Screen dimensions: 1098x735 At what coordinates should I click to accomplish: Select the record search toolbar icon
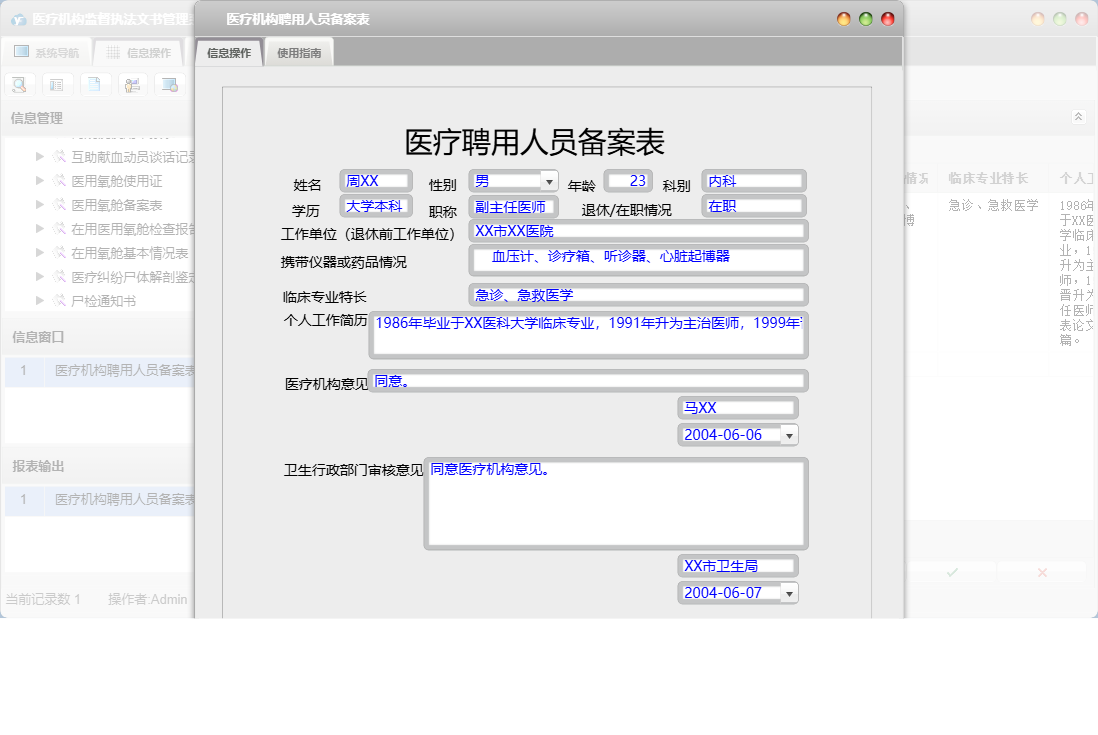[x=19, y=84]
